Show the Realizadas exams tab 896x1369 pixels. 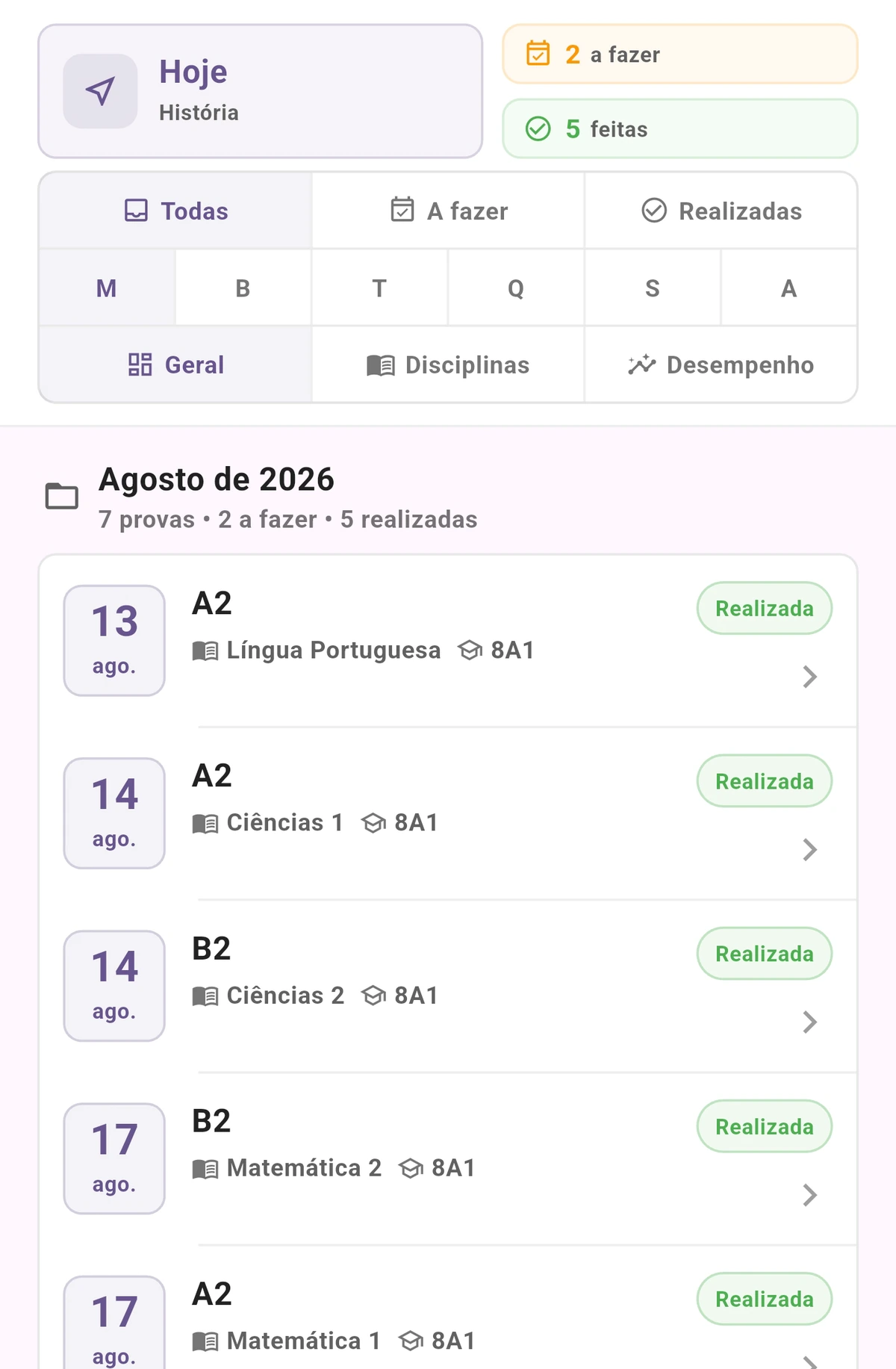coord(721,211)
